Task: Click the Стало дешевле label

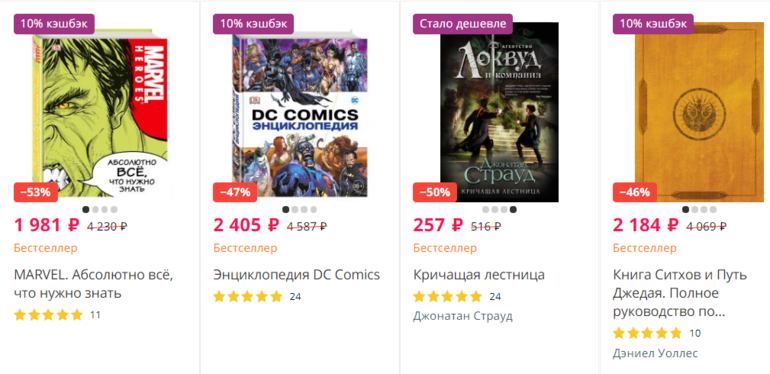Action: pos(463,24)
